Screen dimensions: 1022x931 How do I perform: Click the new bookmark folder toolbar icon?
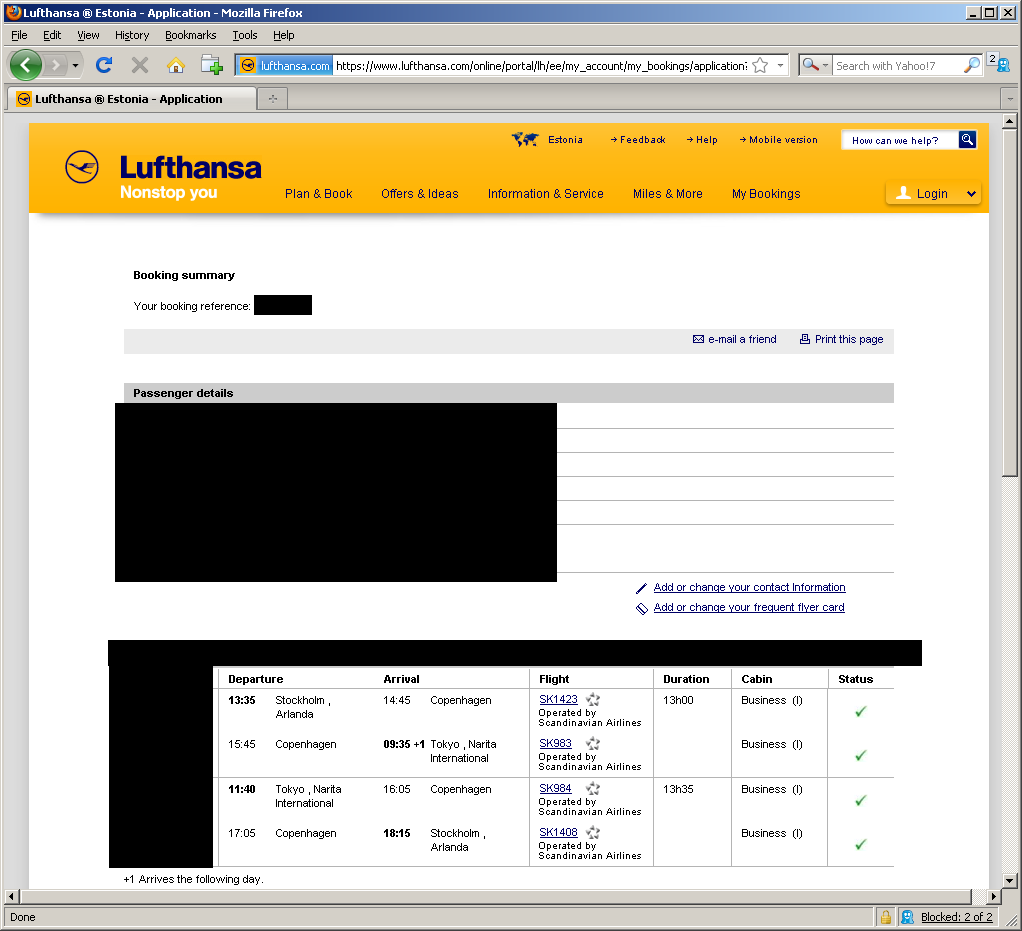point(211,65)
